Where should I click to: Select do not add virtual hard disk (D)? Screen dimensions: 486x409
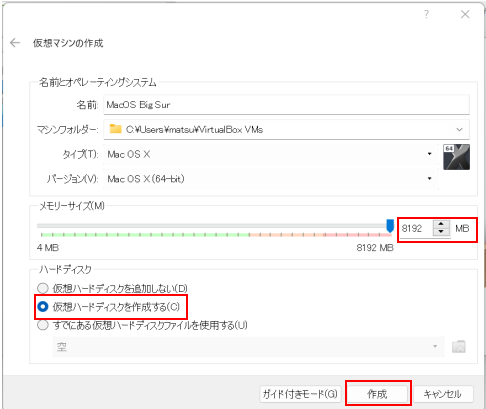click(112, 288)
